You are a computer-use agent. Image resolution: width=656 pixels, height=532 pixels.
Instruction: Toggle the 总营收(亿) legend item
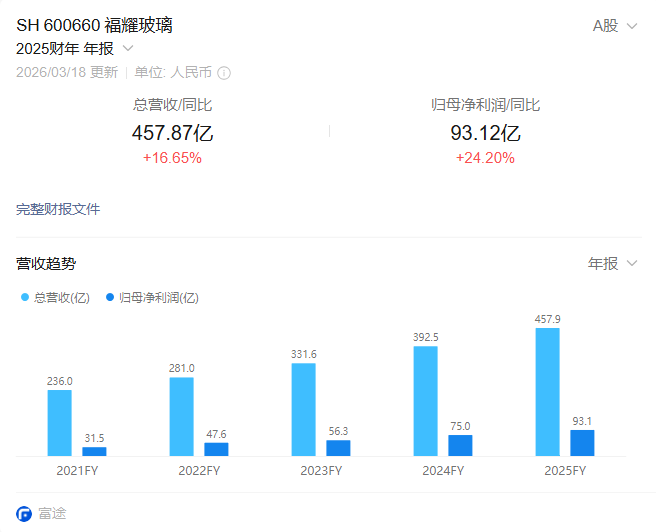[x=55, y=297]
